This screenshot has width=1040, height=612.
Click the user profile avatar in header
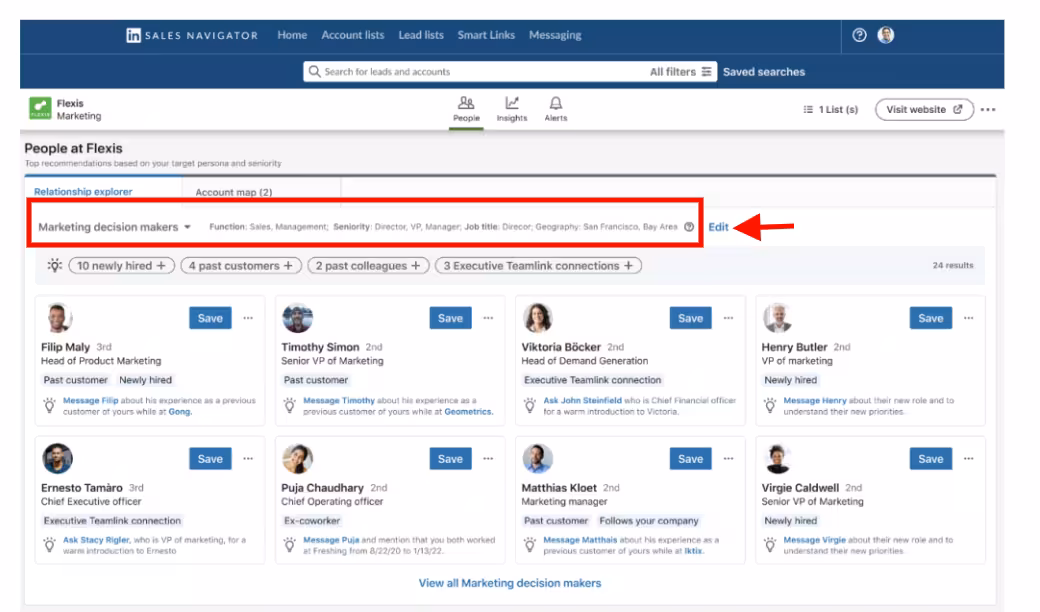tap(886, 35)
